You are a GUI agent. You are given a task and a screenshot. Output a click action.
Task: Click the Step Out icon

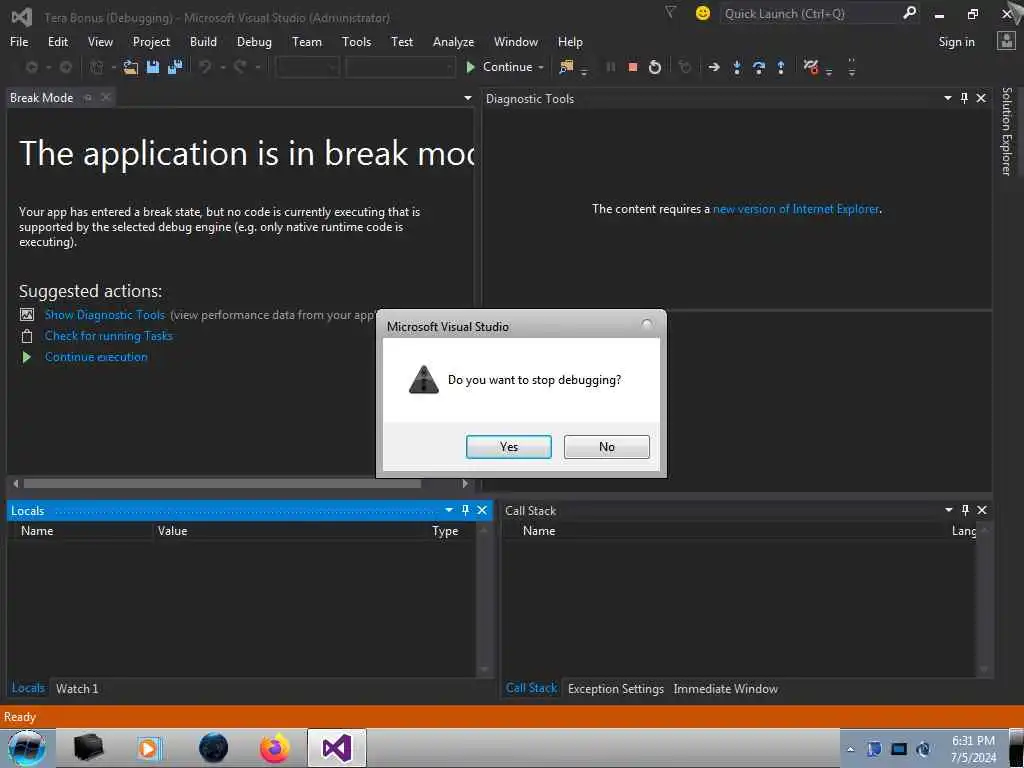coord(780,67)
